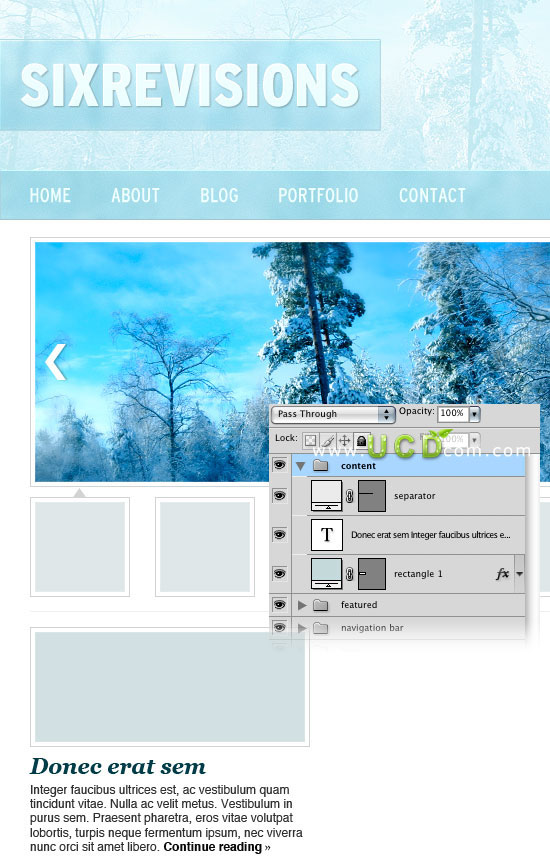Screen dimensions: 550x863
Task: Hide the content group with eye icon
Action: [x=280, y=465]
